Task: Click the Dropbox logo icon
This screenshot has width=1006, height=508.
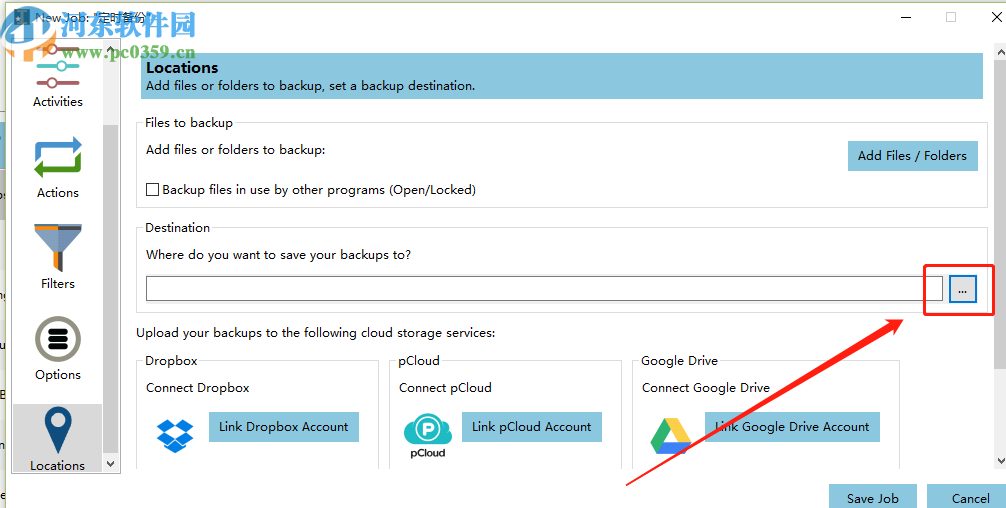Action: pos(175,435)
